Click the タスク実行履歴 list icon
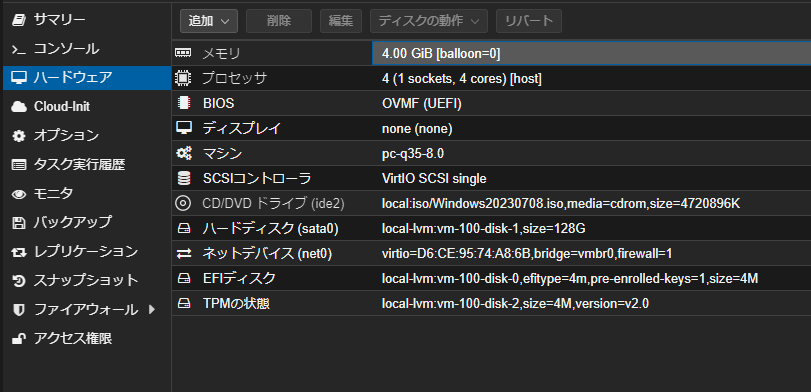Image resolution: width=811 pixels, height=392 pixels. [x=19, y=165]
